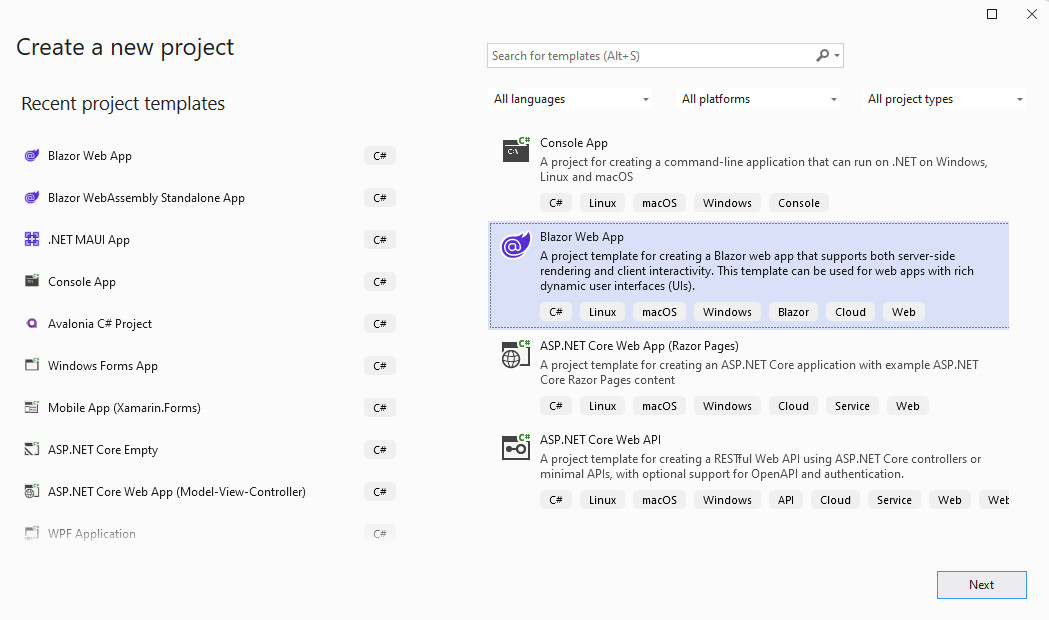This screenshot has width=1049, height=620.
Task: Select the ASP.NET Core Web API template
Action: tap(600, 440)
